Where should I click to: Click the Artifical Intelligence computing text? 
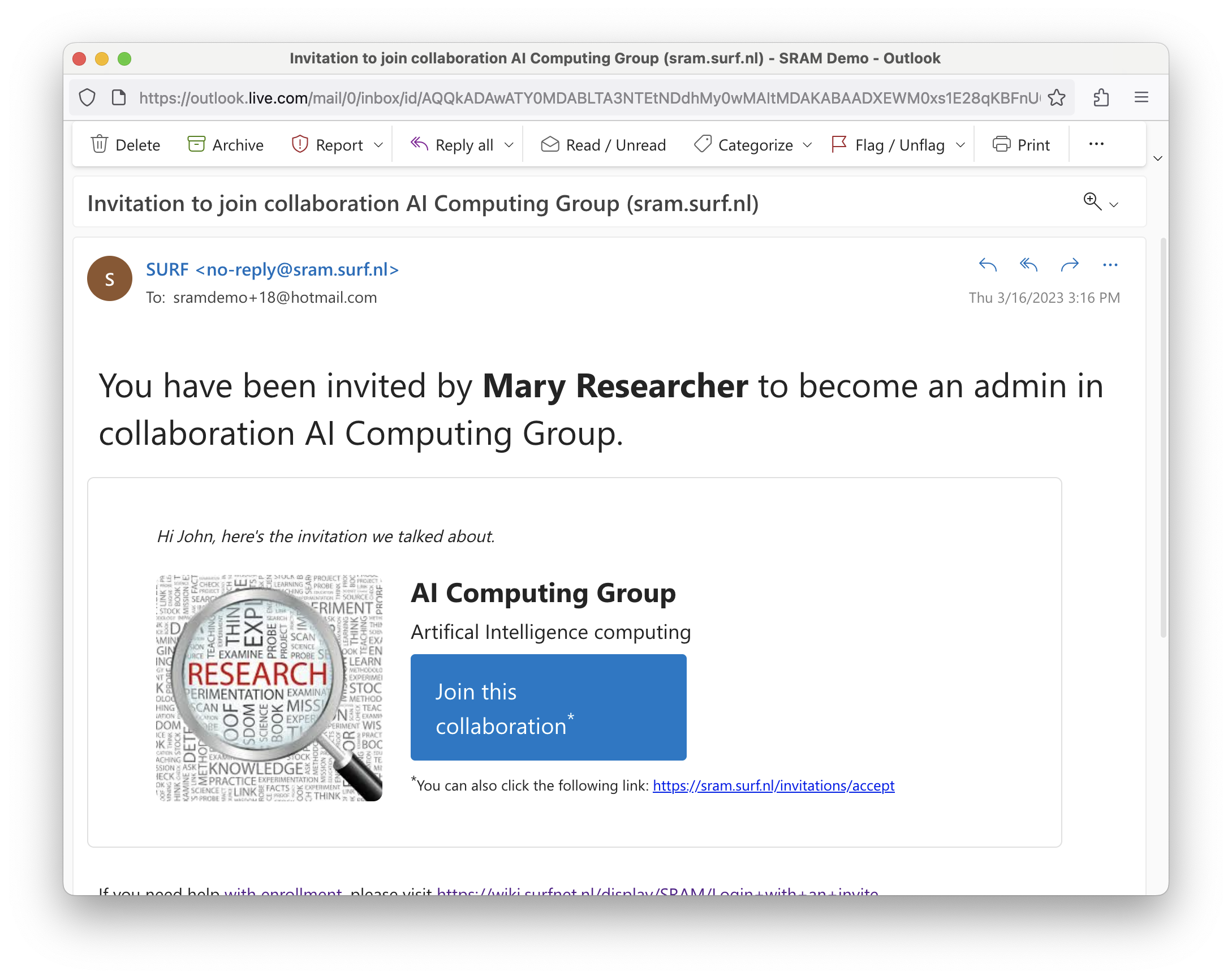pos(551,632)
